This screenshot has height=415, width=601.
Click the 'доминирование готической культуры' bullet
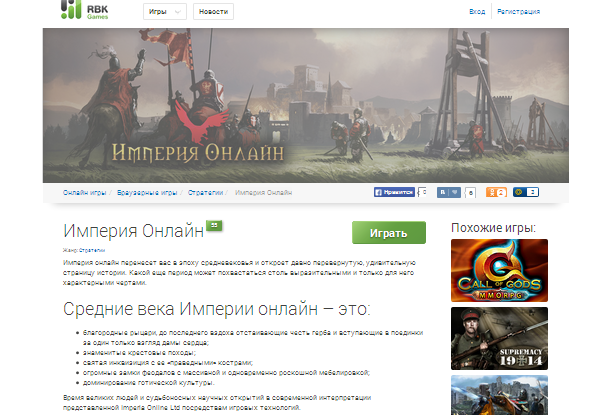[149, 382]
